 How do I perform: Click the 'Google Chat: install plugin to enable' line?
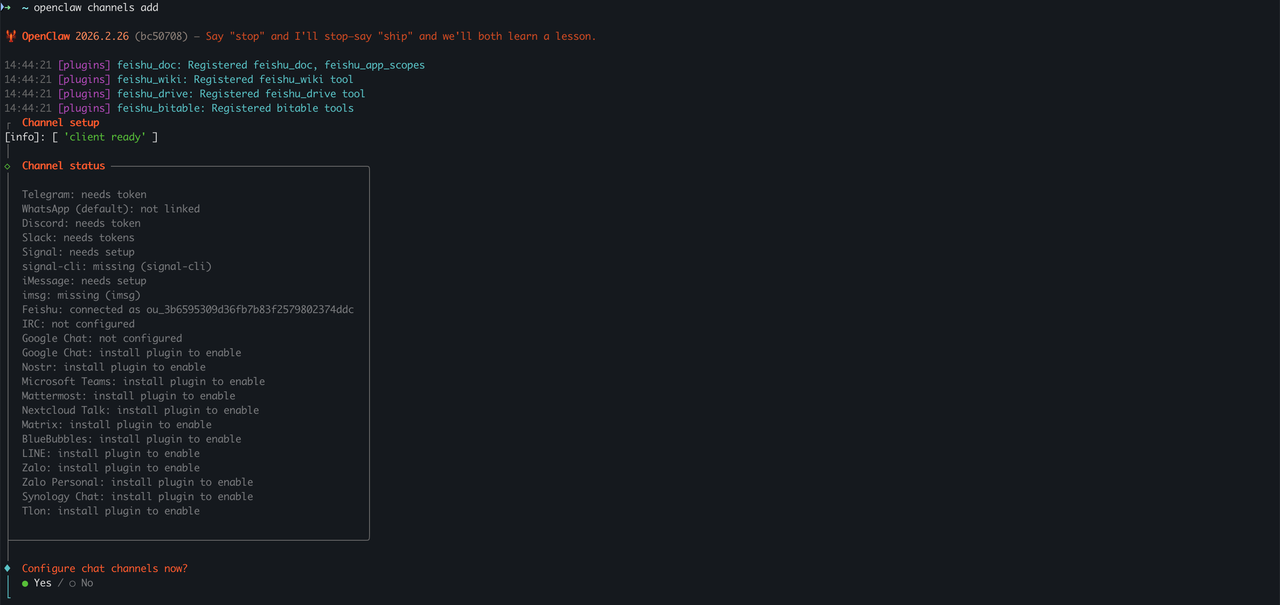[x=131, y=353]
